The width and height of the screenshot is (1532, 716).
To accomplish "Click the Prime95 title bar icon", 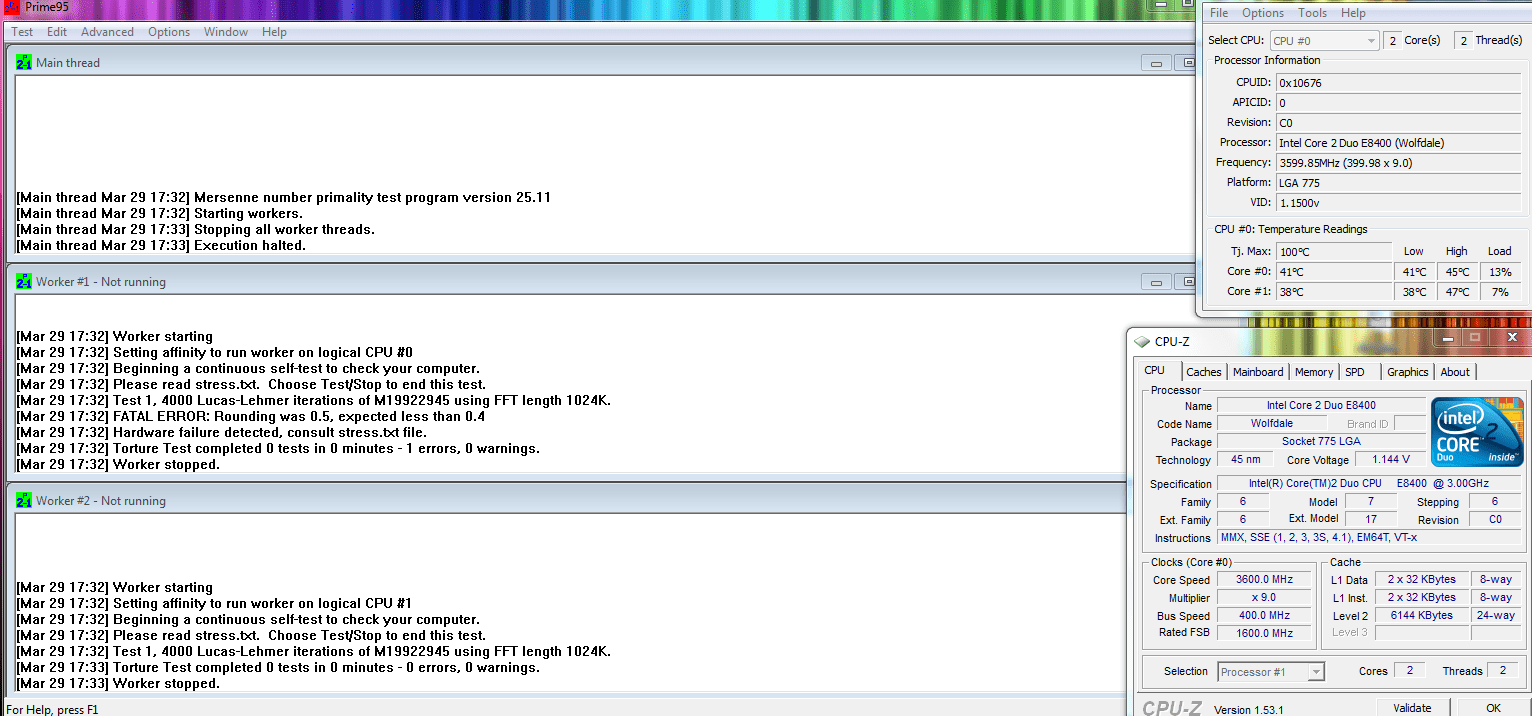I will pyautogui.click(x=12, y=8).
